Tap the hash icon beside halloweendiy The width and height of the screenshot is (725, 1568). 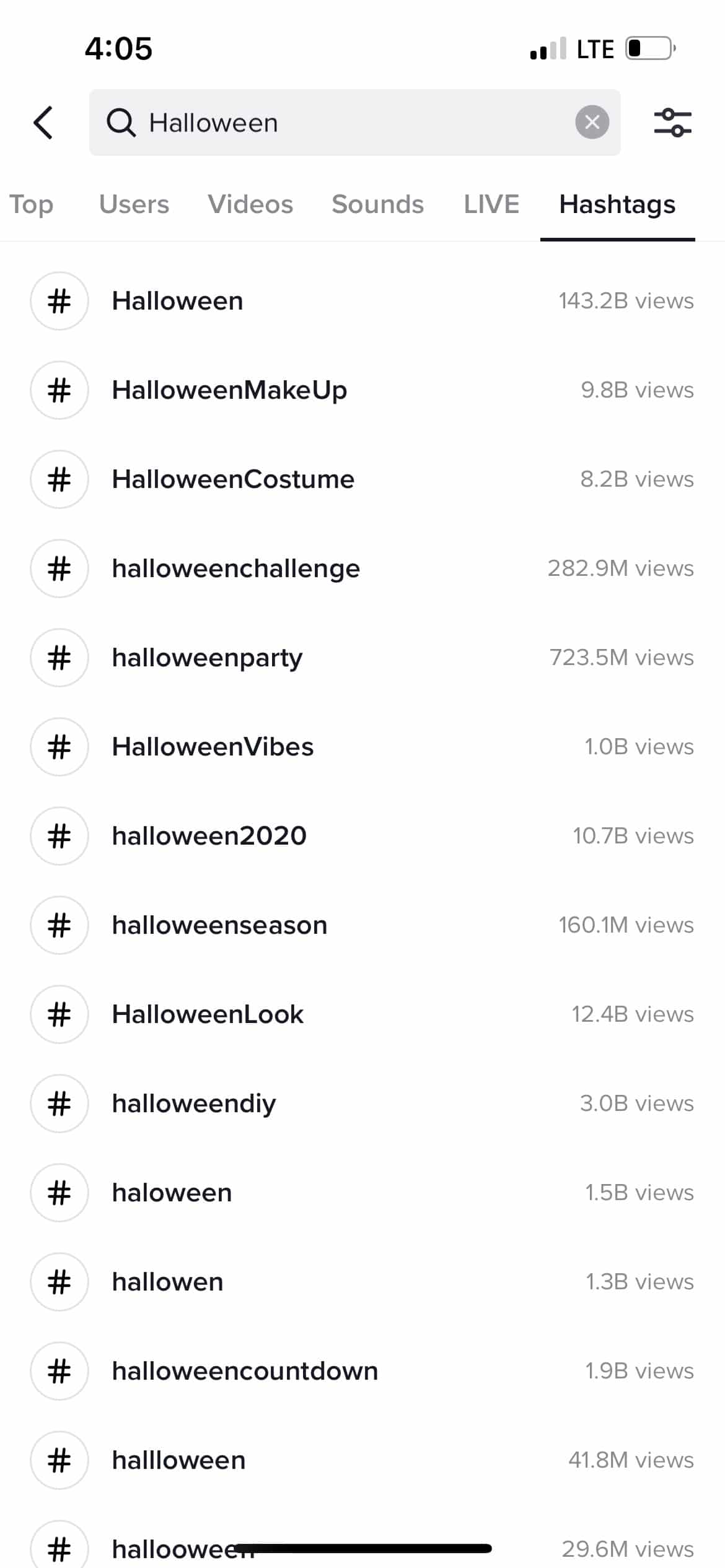click(x=59, y=1104)
